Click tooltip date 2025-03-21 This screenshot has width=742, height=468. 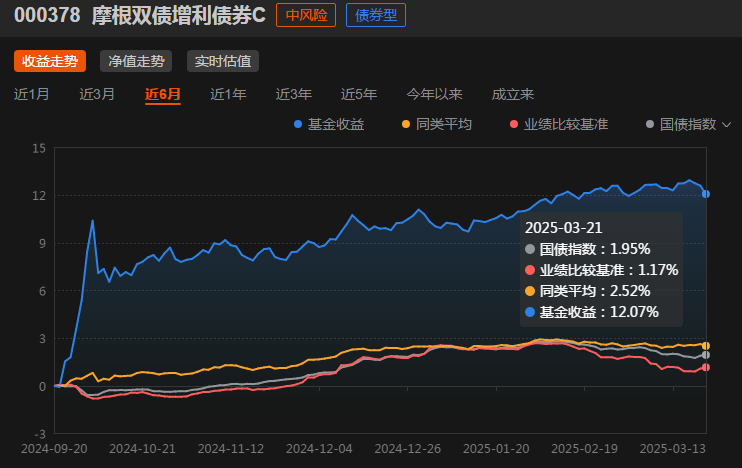point(564,228)
